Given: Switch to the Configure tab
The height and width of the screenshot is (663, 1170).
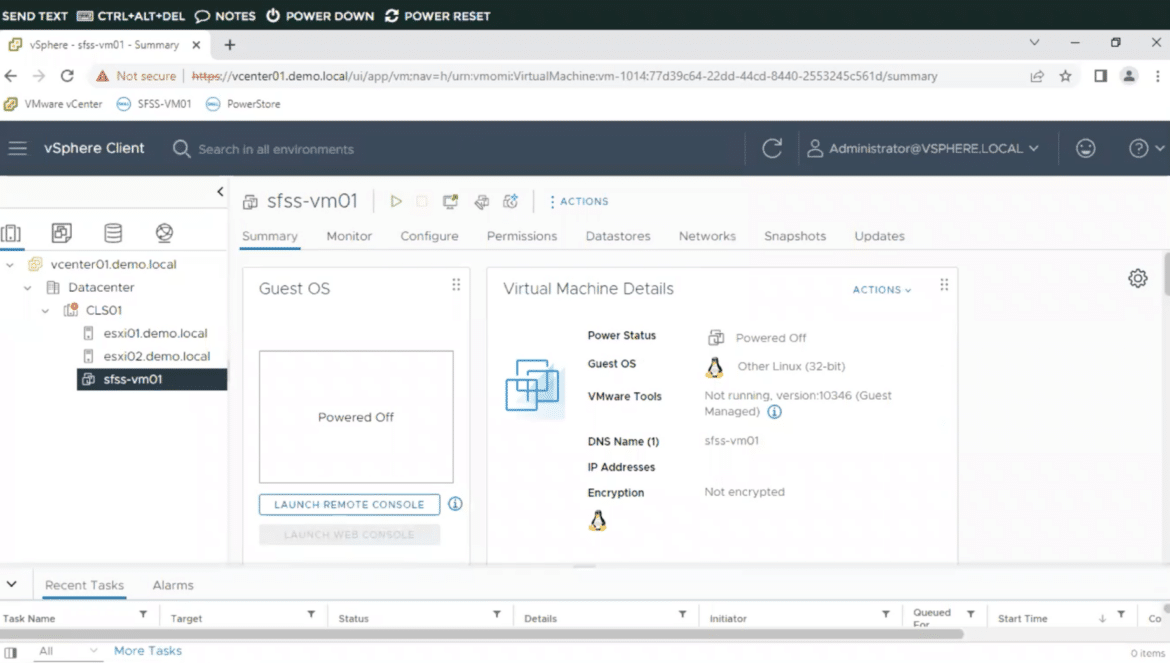Looking at the screenshot, I should point(429,236).
